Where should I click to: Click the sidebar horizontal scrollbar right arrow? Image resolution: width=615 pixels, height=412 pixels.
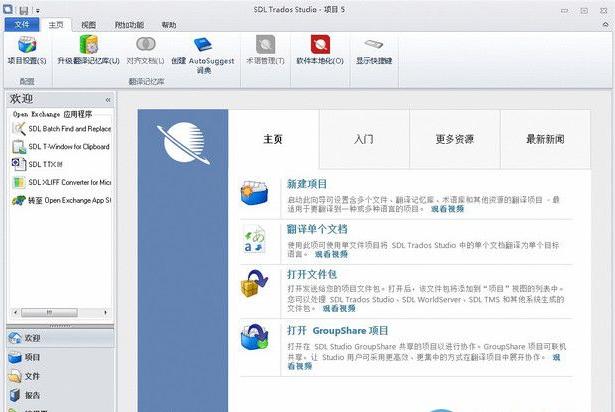(x=106, y=313)
